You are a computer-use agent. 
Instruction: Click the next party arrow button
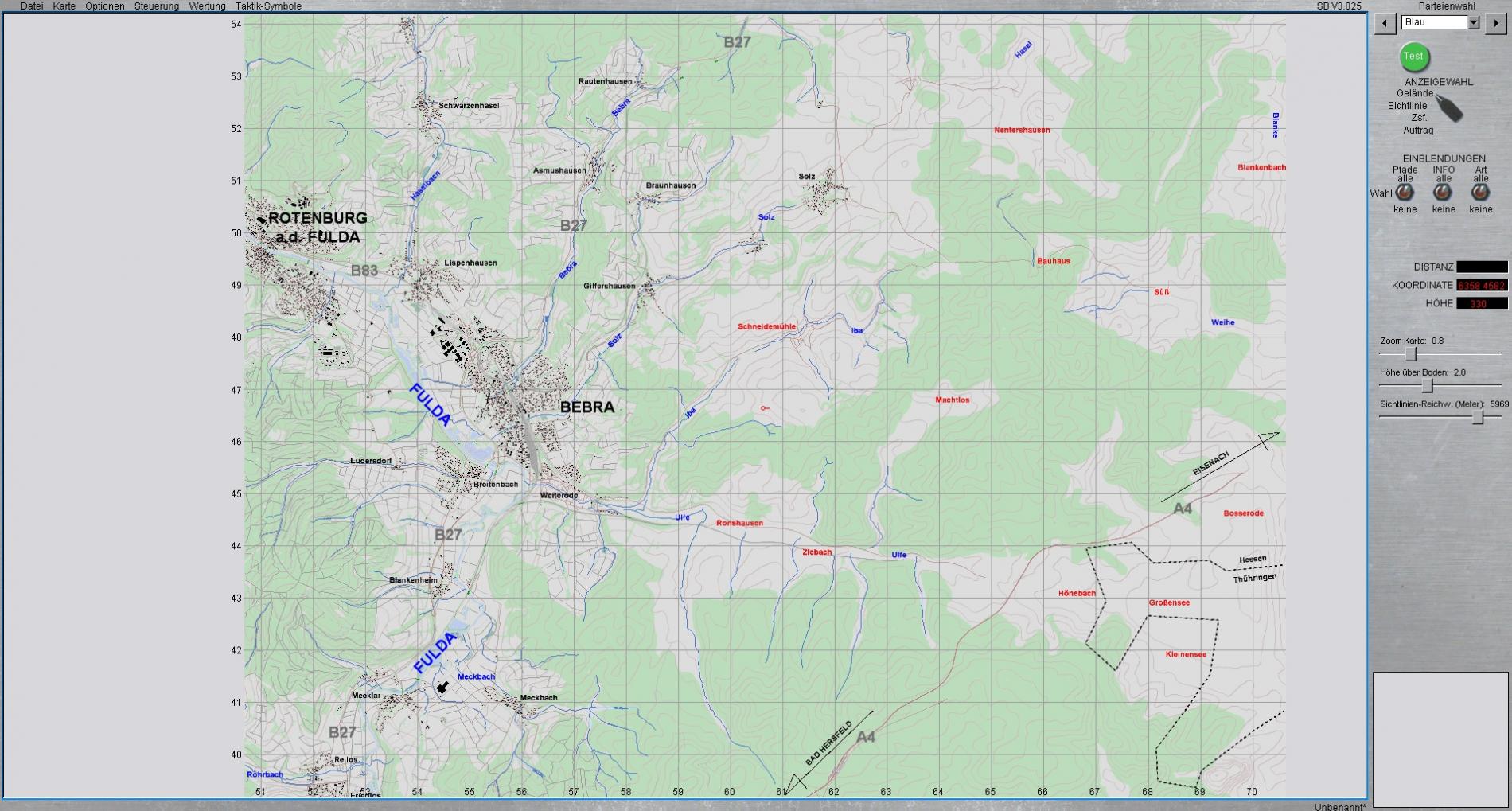[1494, 23]
